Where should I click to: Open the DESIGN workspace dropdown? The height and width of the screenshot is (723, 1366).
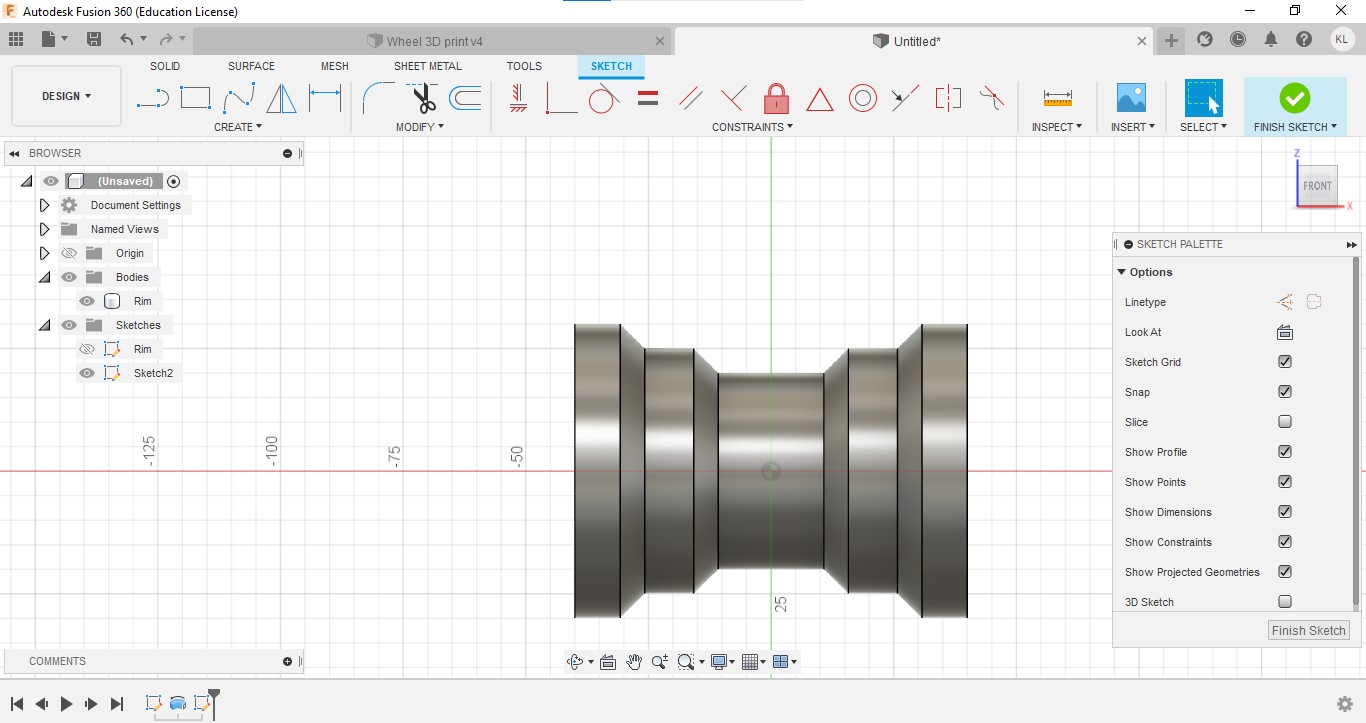[x=66, y=96]
